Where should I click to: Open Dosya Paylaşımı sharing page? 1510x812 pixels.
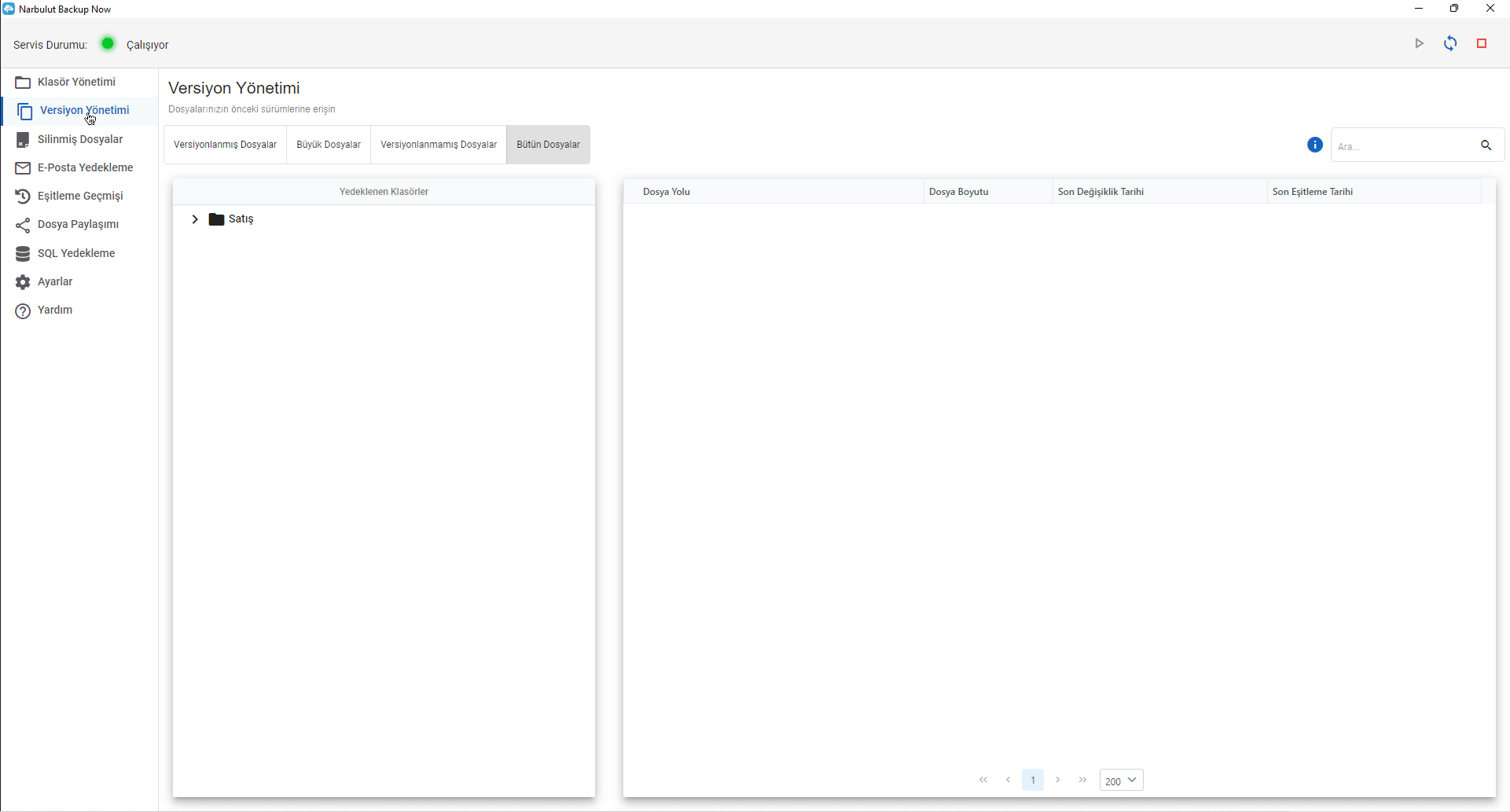pyautogui.click(x=78, y=224)
